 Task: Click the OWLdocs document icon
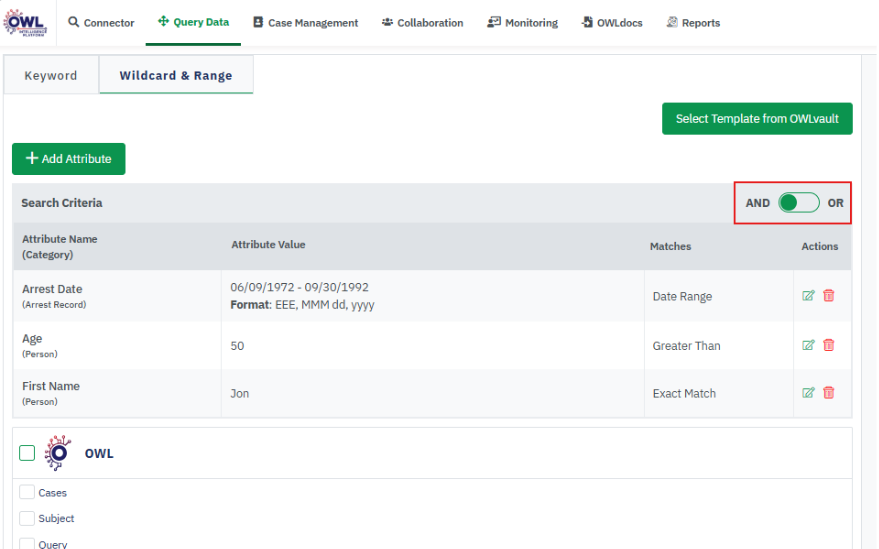point(586,22)
